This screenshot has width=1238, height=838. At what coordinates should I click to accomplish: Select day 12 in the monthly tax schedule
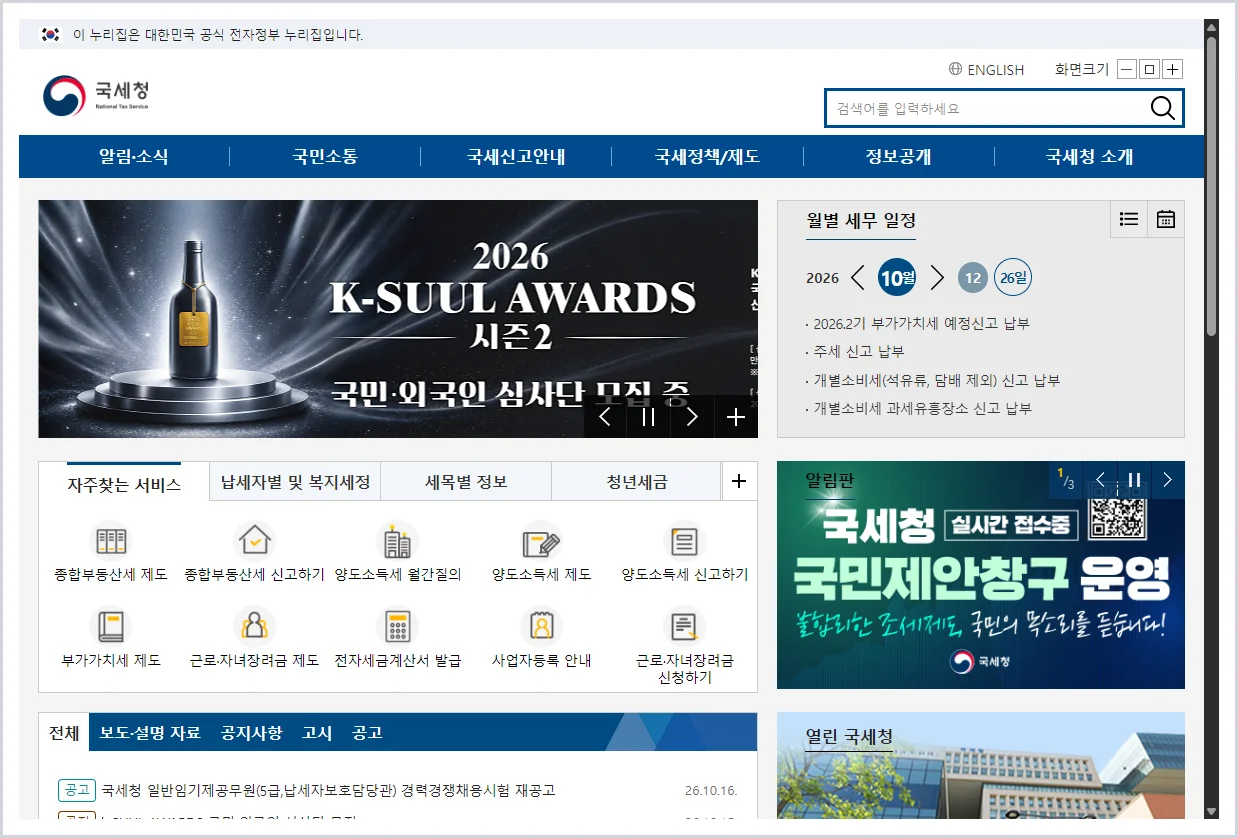[972, 278]
